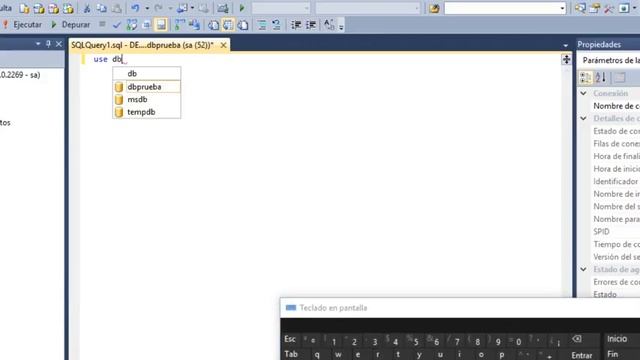Viewport: 640px width, 360px height.
Task: Click the Undo arrow icon
Action: click(x=136, y=8)
